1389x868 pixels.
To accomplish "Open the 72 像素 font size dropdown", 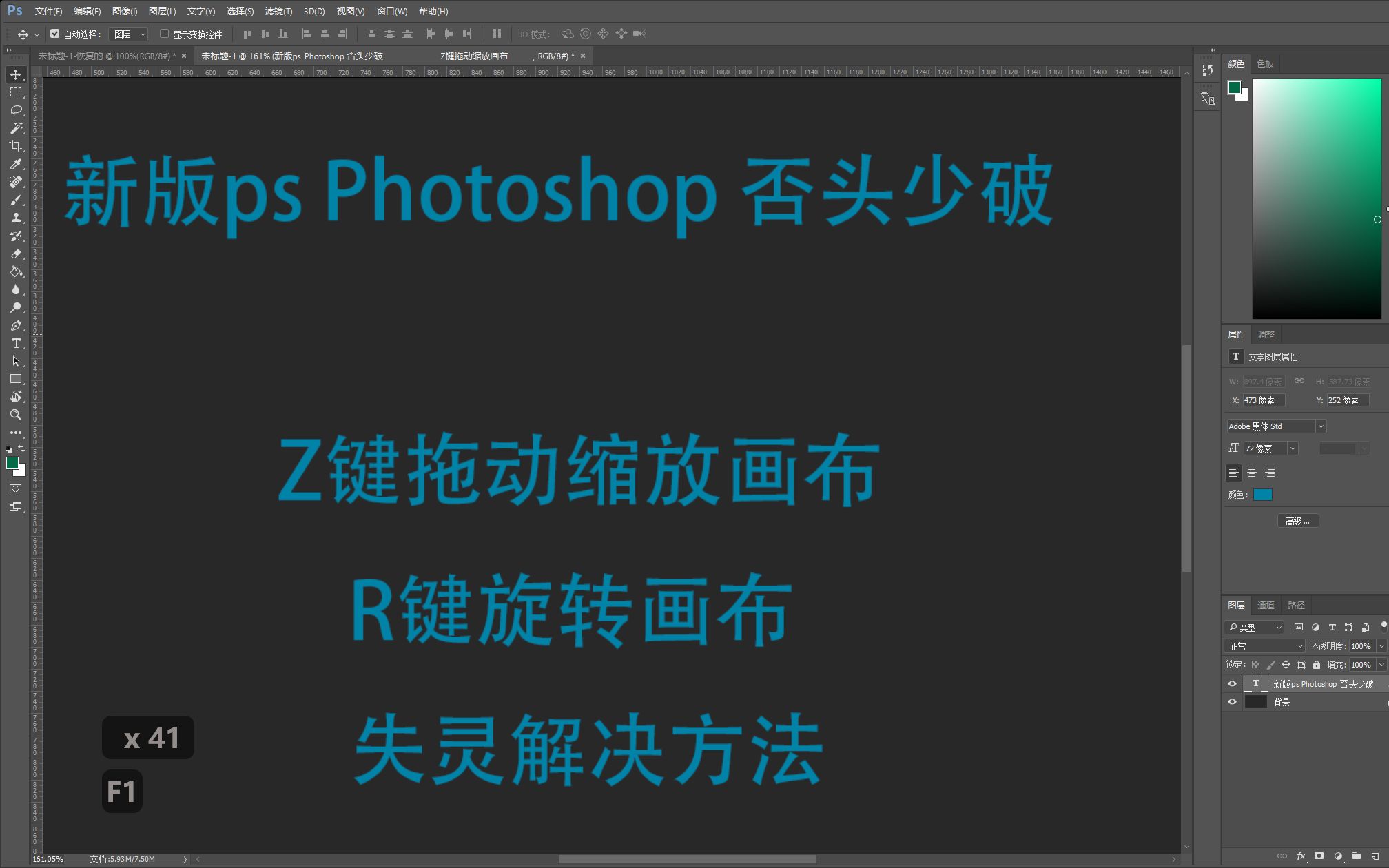I will 1293,448.
